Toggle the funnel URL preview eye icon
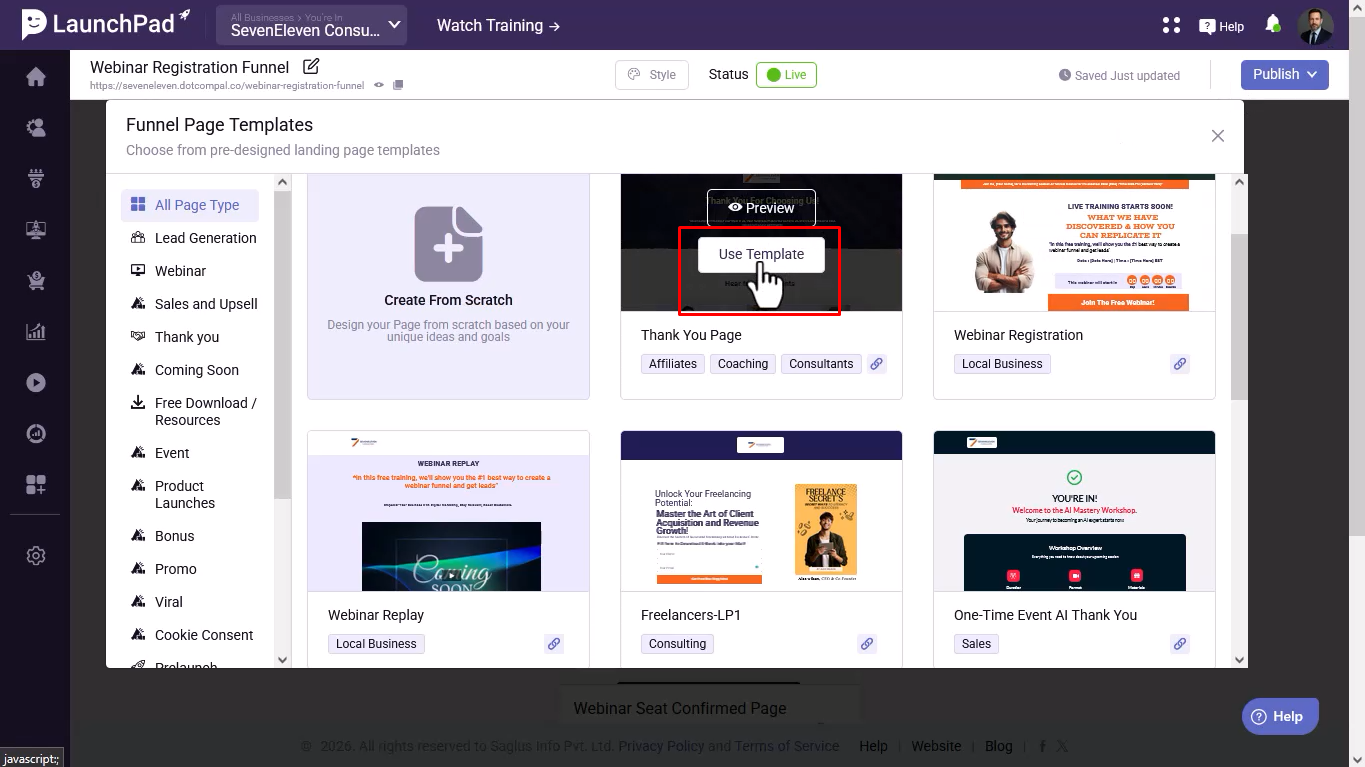Image resolution: width=1365 pixels, height=767 pixels. (379, 85)
